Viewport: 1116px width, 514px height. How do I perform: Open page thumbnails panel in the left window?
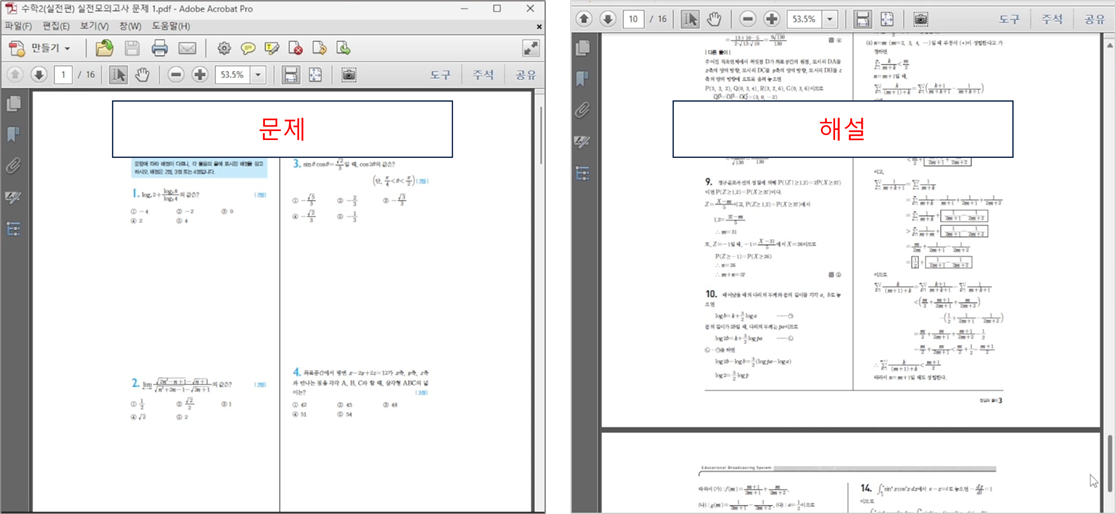click(14, 103)
